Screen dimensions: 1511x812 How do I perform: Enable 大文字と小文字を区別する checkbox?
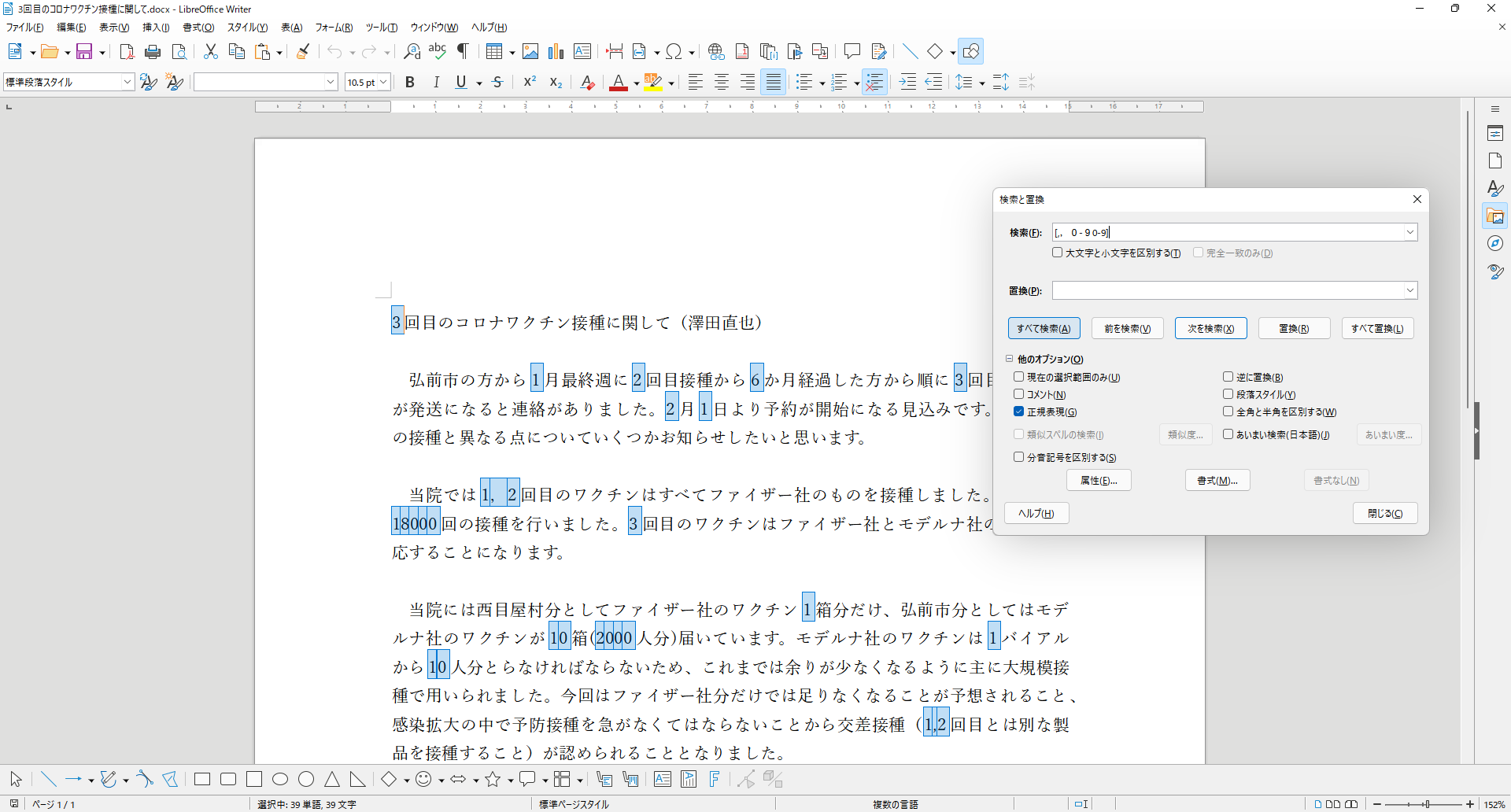click(1058, 253)
